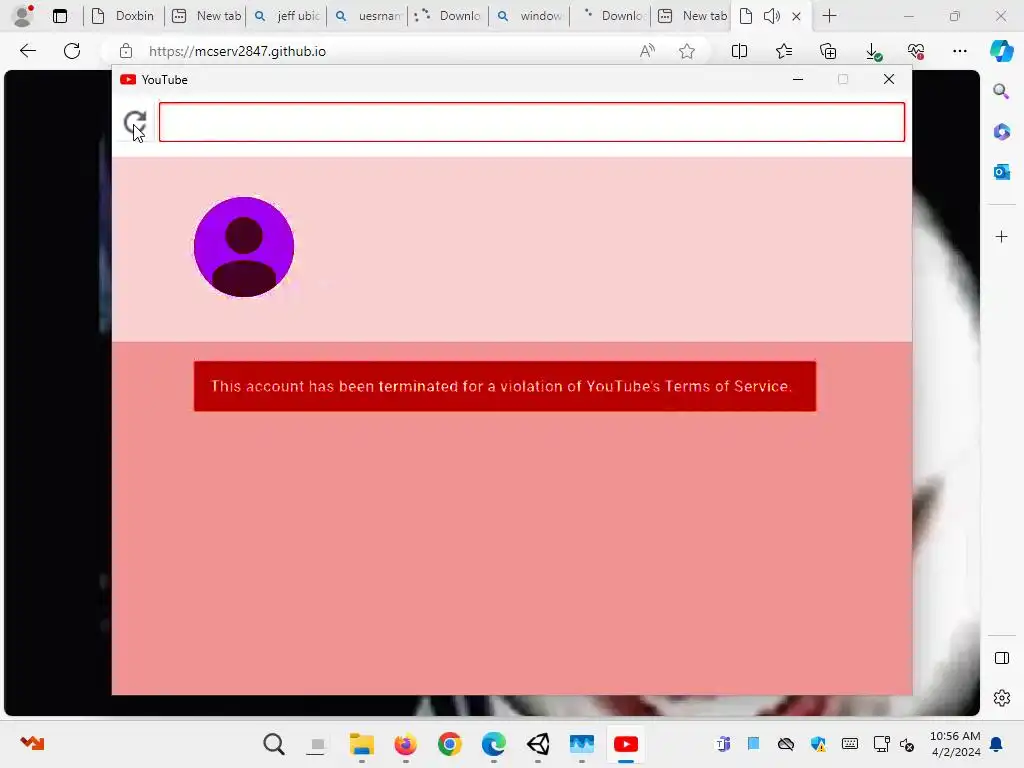The image size is (1024, 768).
Task: Open Read aloud in Edge toolbar
Action: [x=647, y=51]
